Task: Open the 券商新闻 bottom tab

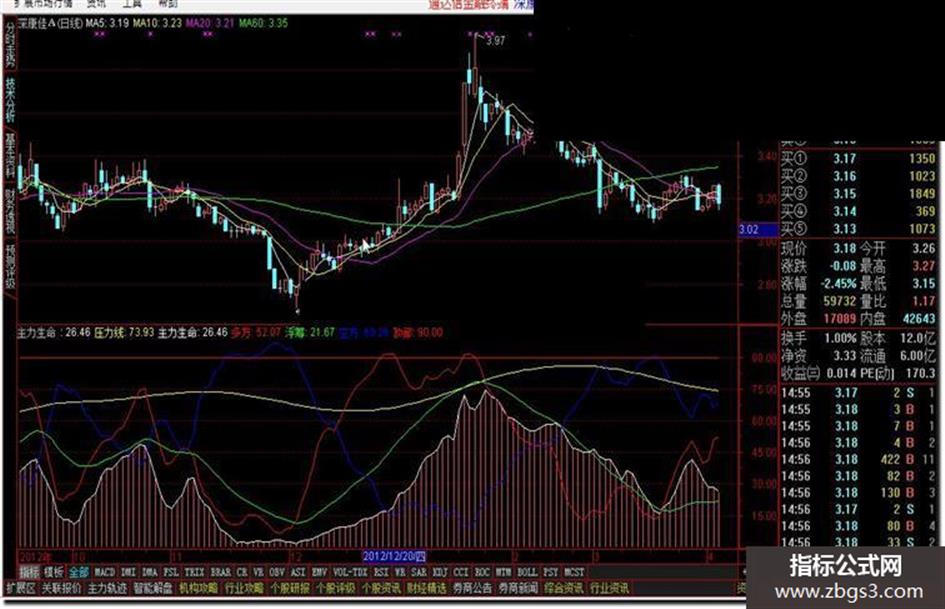Action: coord(518,588)
